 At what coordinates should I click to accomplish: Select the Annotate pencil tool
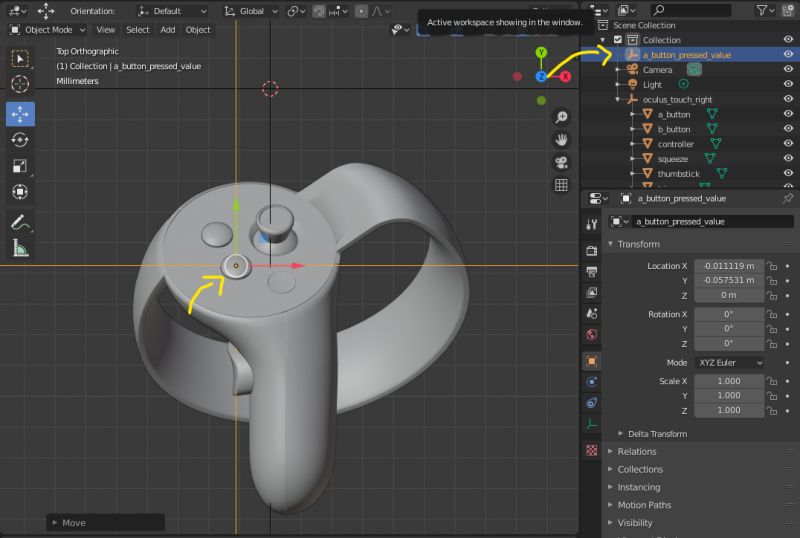(x=20, y=223)
